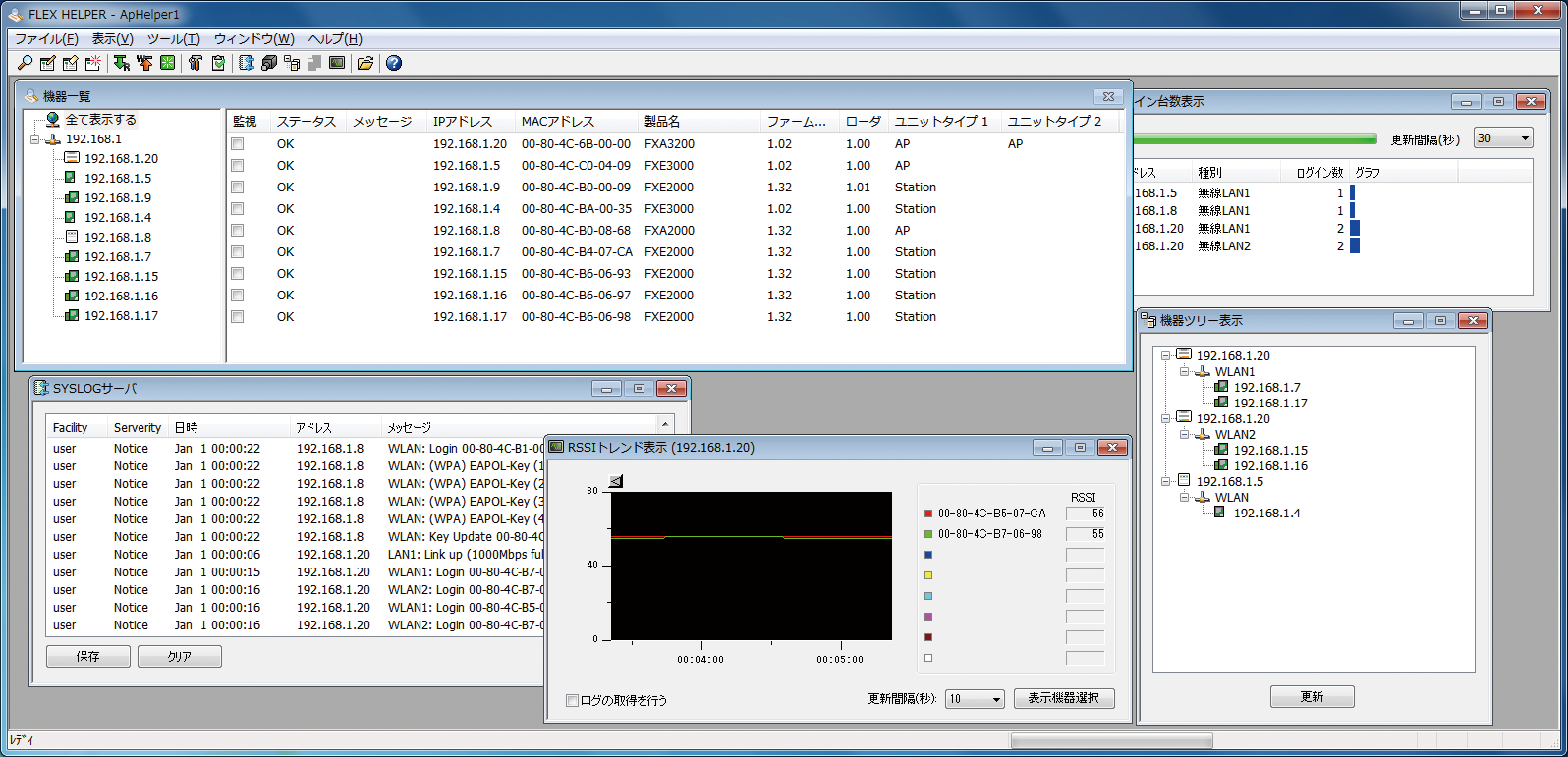The height and width of the screenshot is (757, 1568).
Task: Open update interval dropdown showing 30
Action: 1503,138
